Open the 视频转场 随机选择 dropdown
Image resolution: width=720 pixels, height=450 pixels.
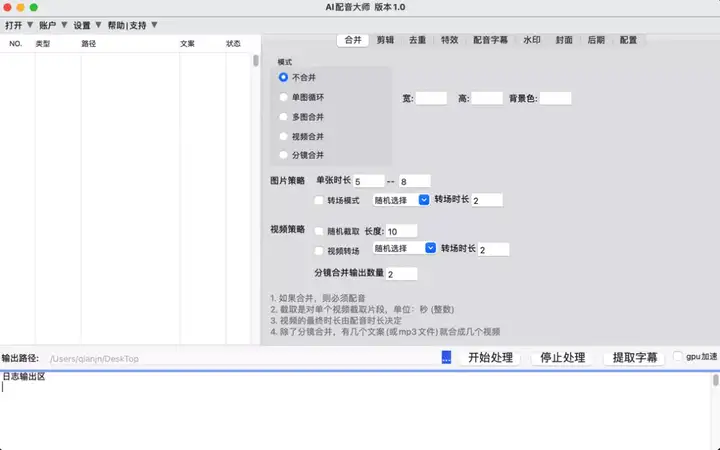[x=404, y=248]
